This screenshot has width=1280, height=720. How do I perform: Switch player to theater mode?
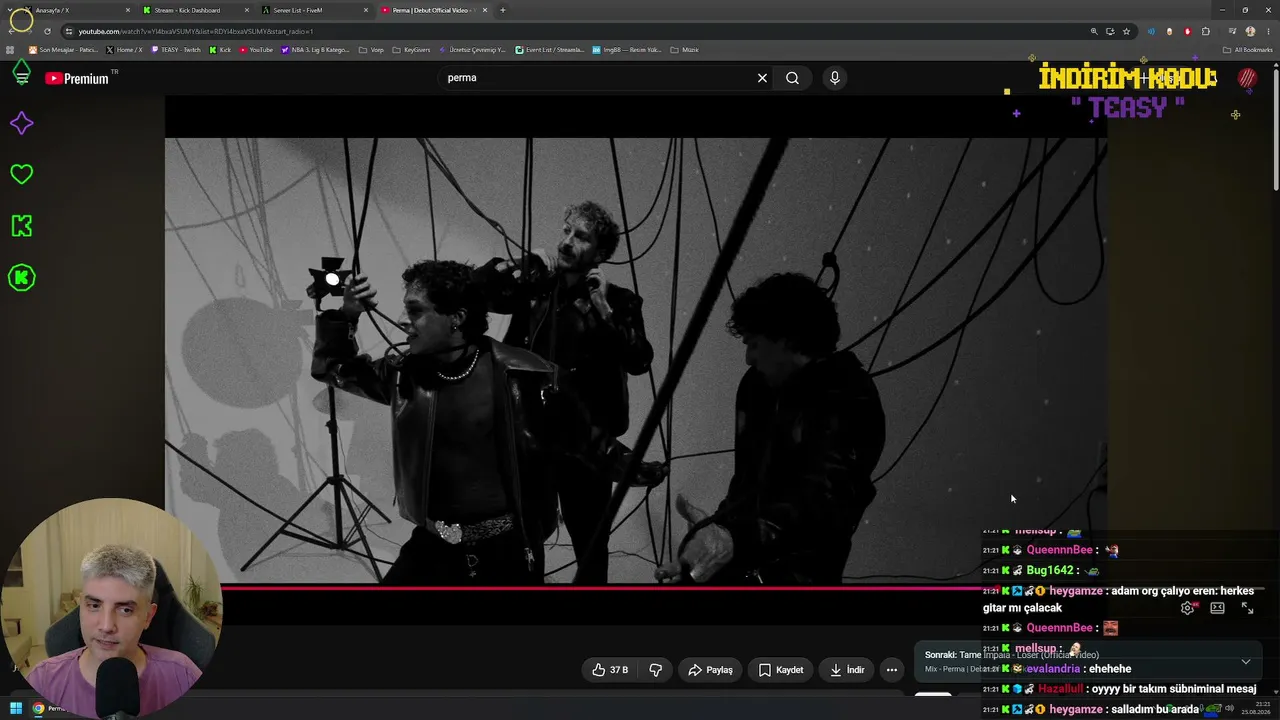point(1217,608)
